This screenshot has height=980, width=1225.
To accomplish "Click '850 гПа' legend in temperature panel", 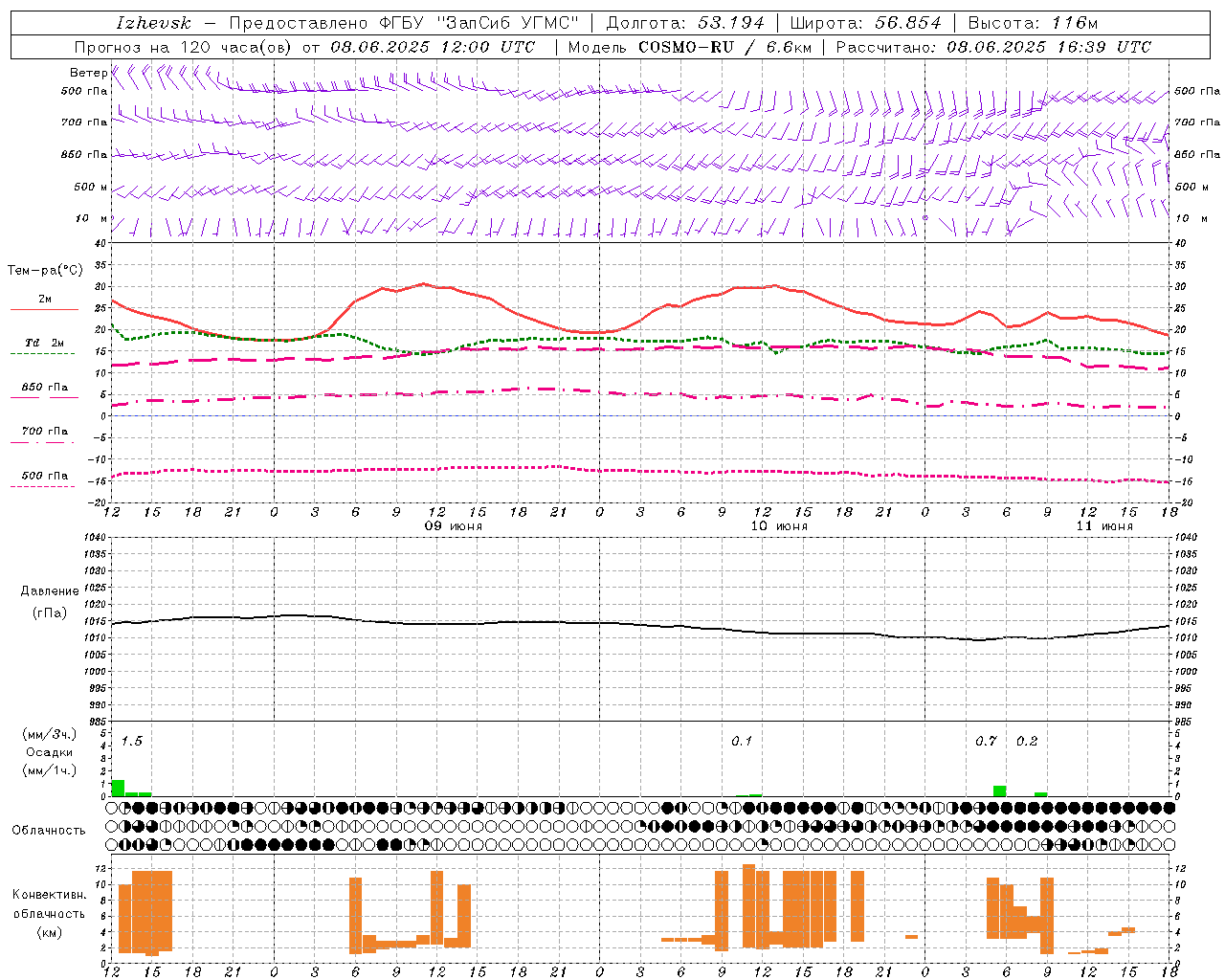I will (45, 388).
